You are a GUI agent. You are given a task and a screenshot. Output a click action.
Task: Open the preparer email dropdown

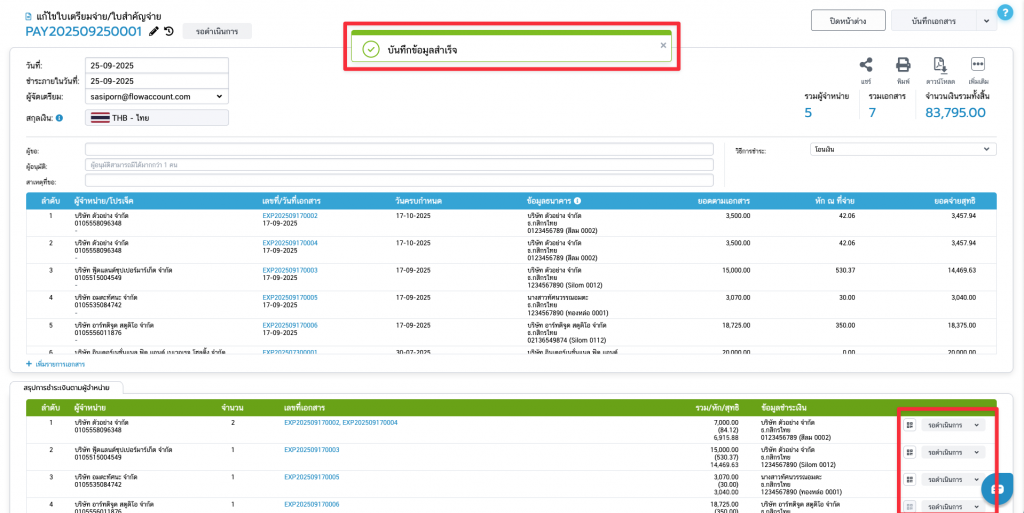click(x=157, y=96)
